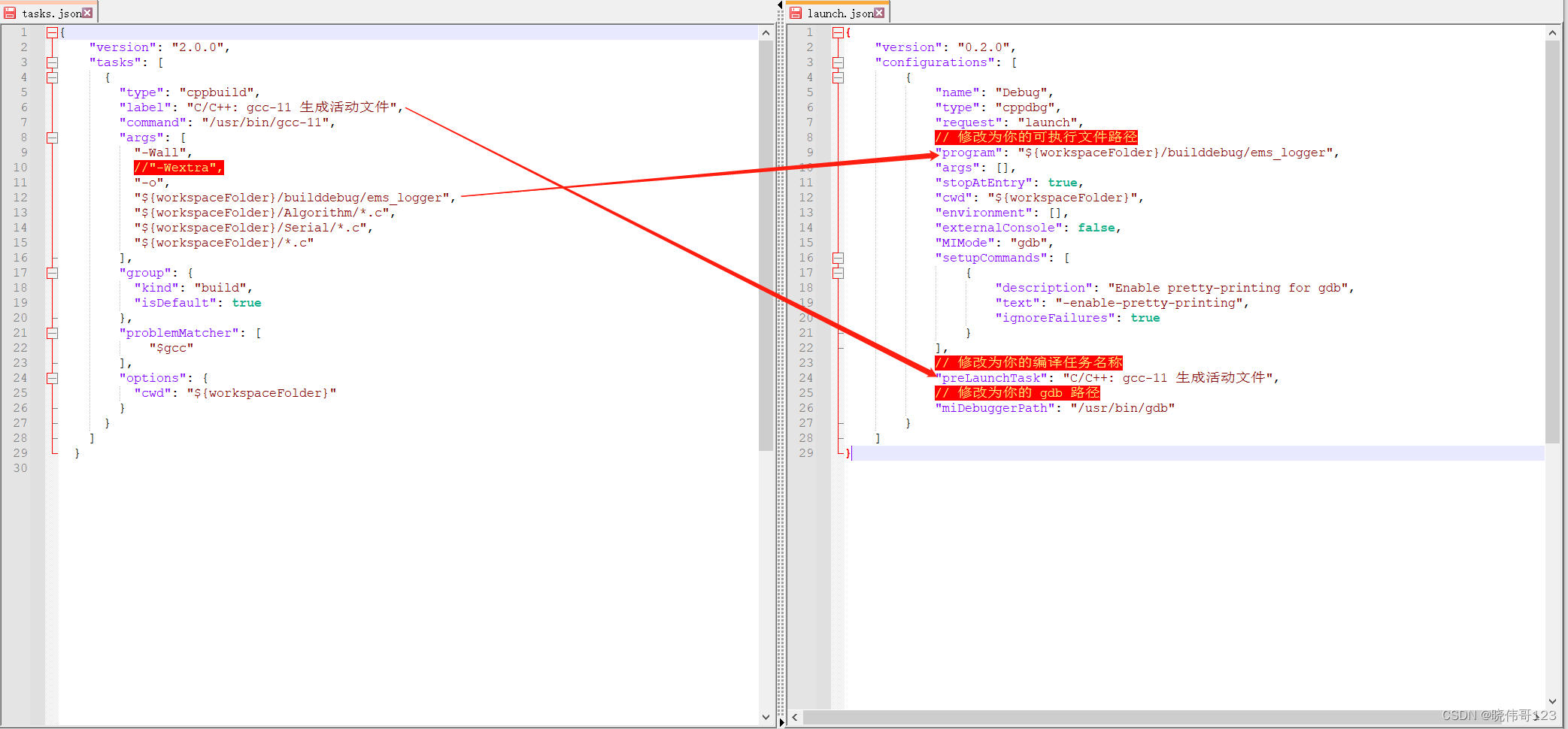Close the launch.json tab
Viewport: 1568px width, 729px height.
tap(879, 13)
